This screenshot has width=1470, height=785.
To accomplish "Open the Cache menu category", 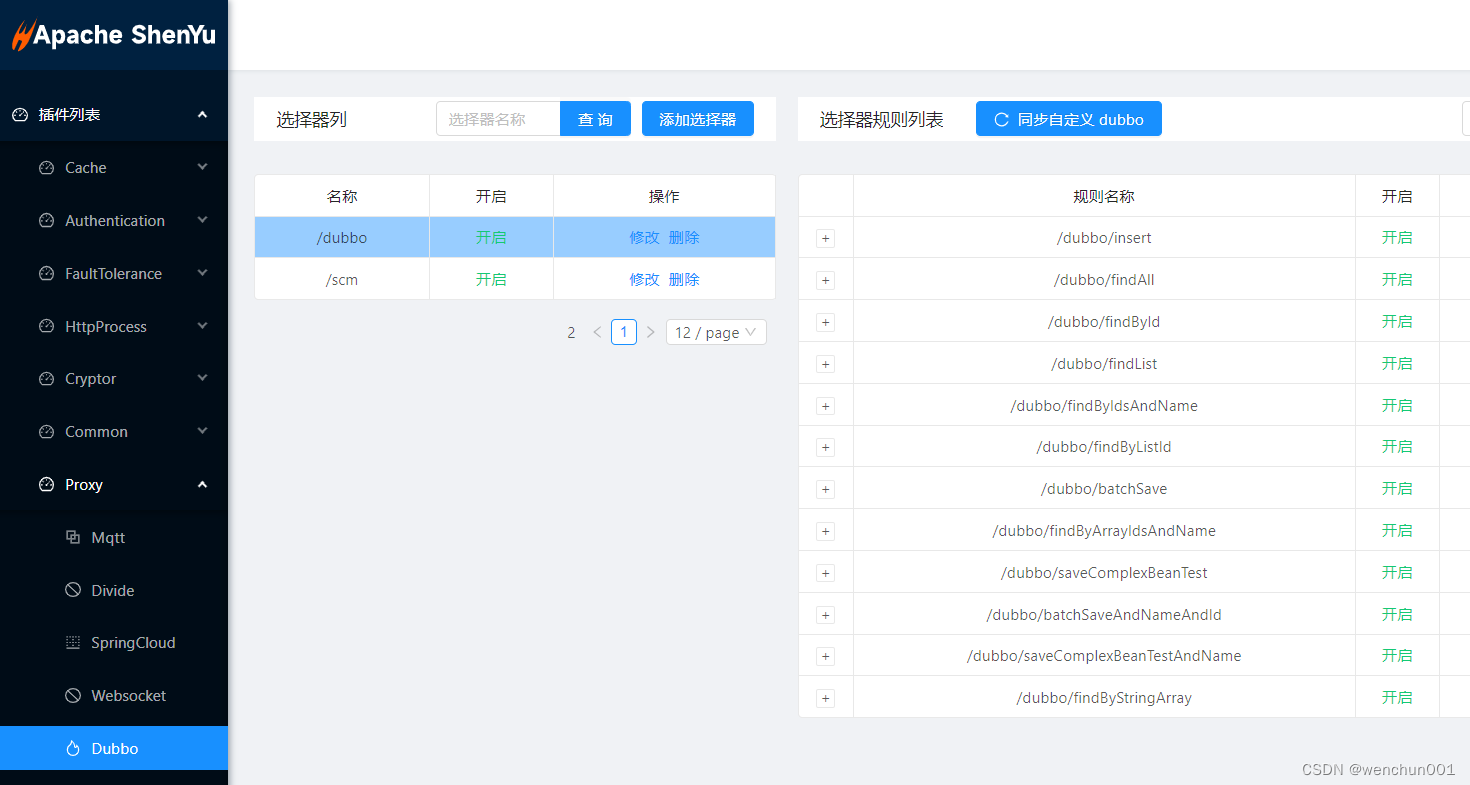I will (114, 168).
